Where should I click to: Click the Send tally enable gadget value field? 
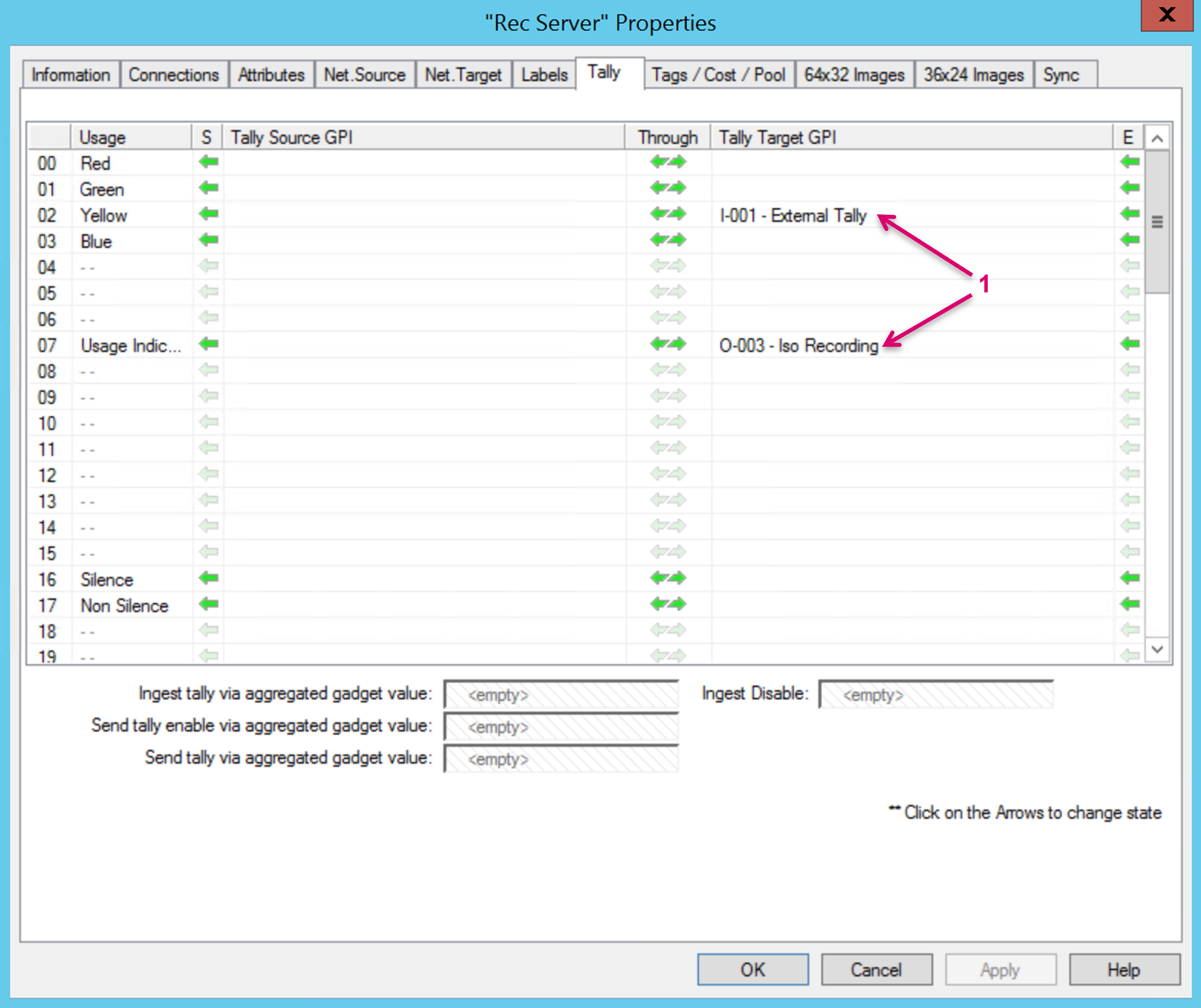coord(561,727)
